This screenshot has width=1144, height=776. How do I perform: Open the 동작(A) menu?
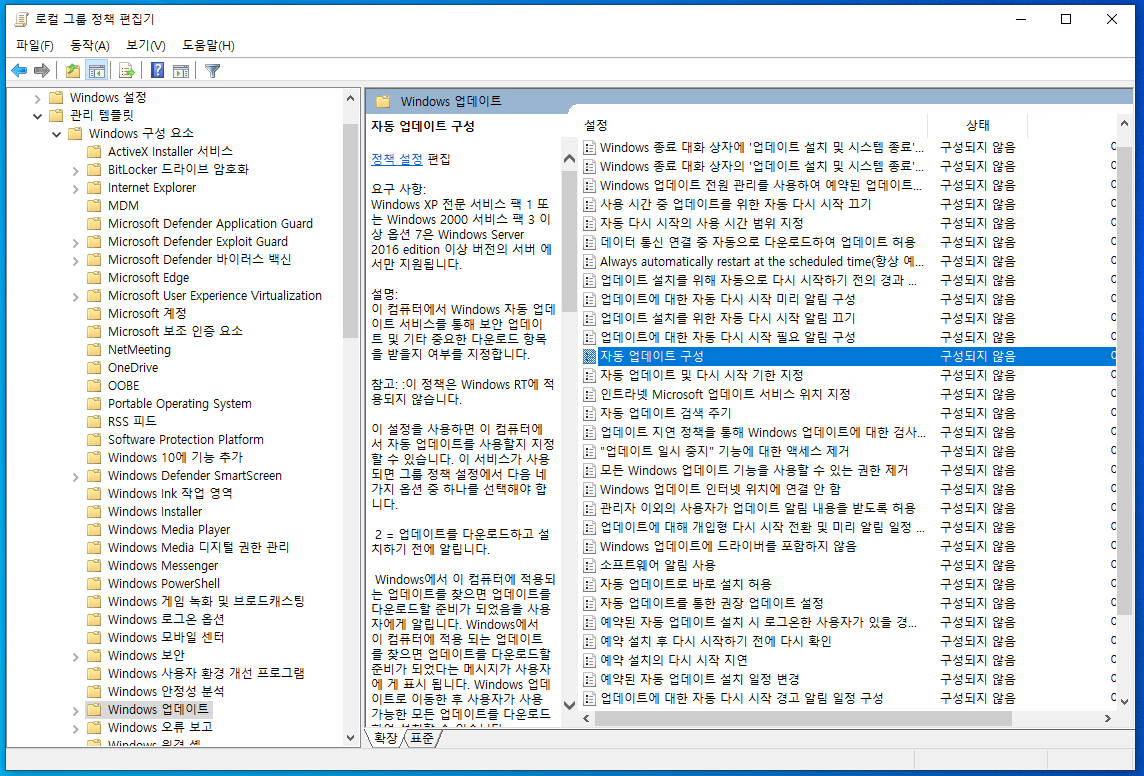(90, 45)
